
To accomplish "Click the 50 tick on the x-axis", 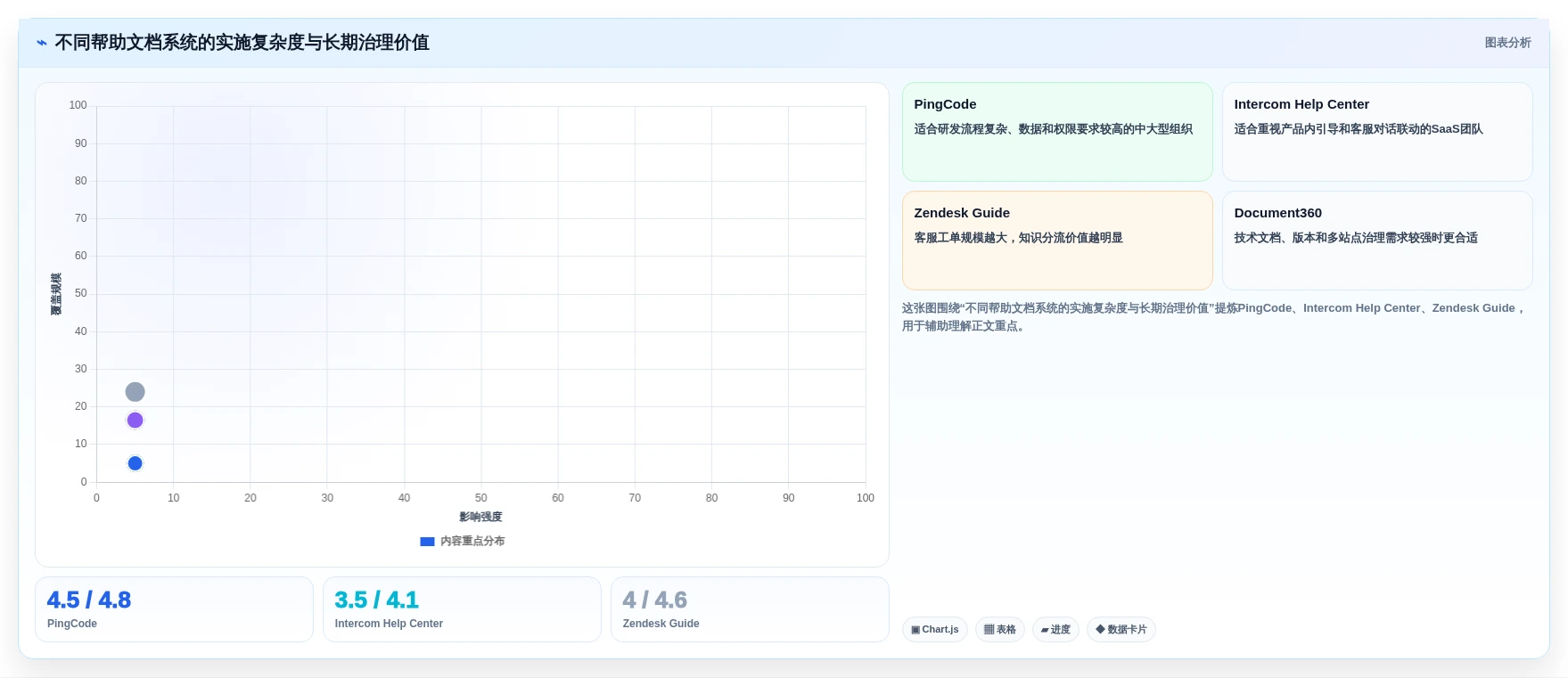I will (481, 498).
